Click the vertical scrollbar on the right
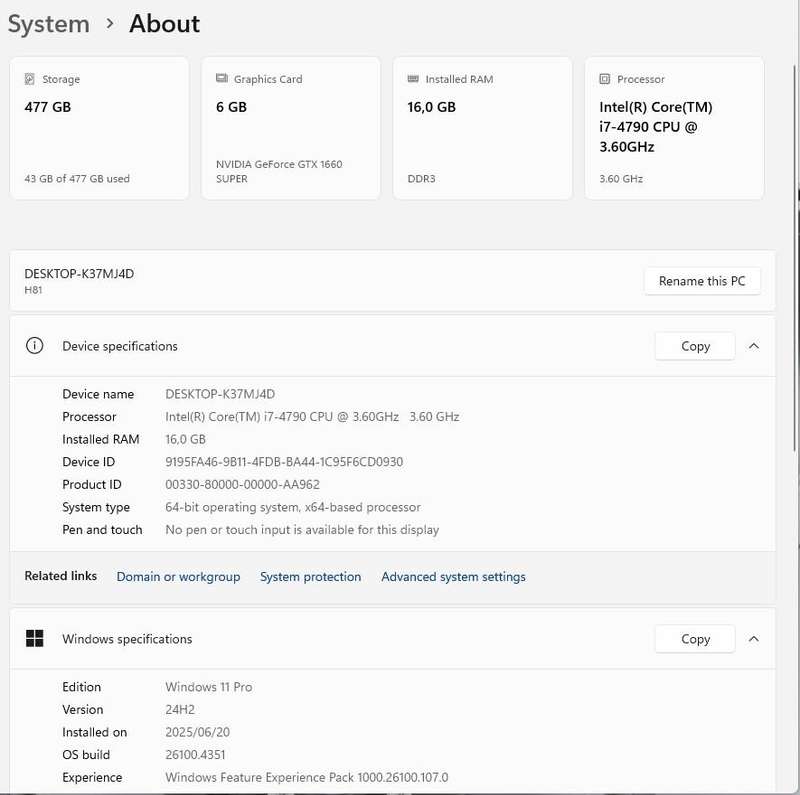Screen dimensions: 800x795 [x=795, y=258]
